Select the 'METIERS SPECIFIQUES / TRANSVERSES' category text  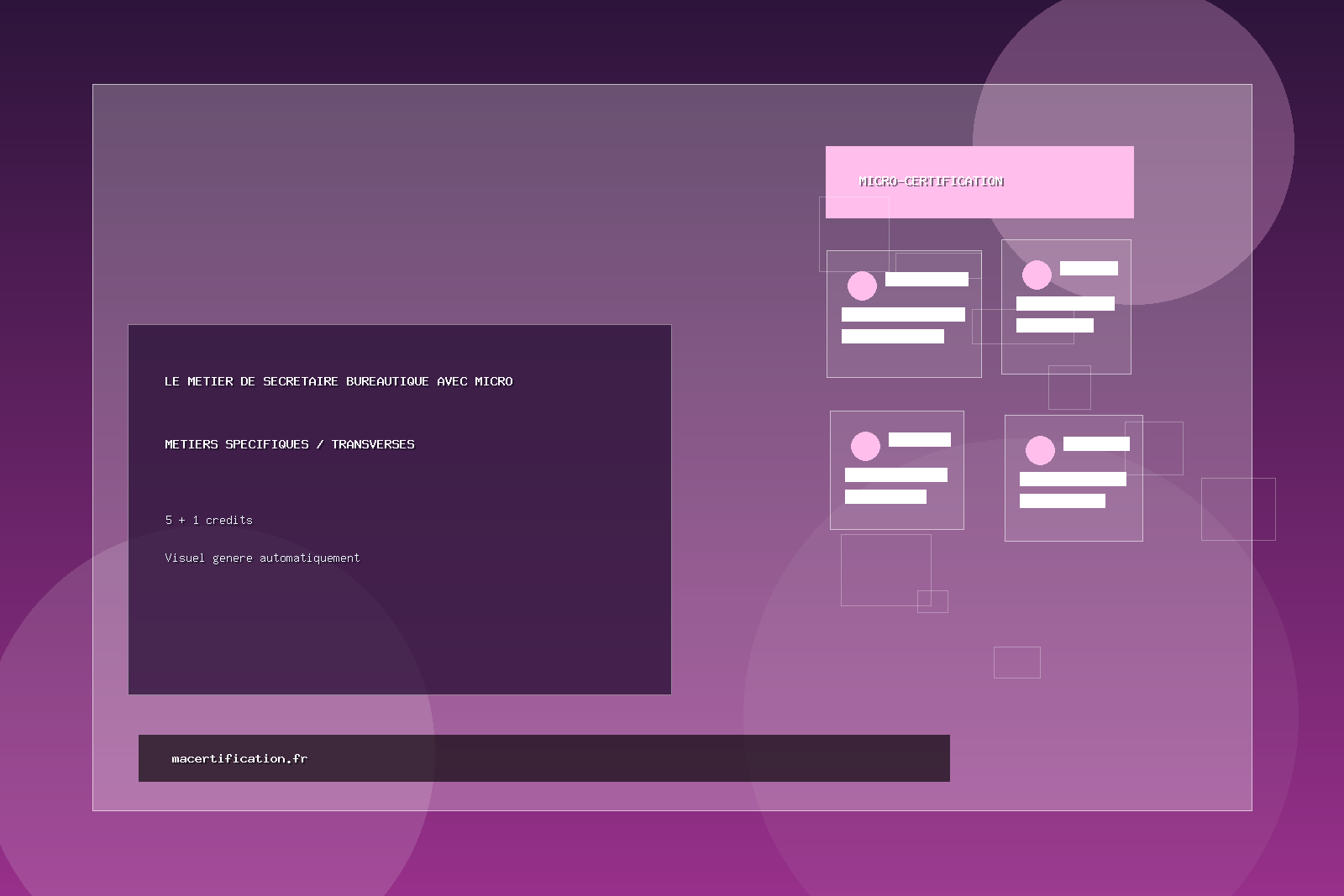click(290, 444)
